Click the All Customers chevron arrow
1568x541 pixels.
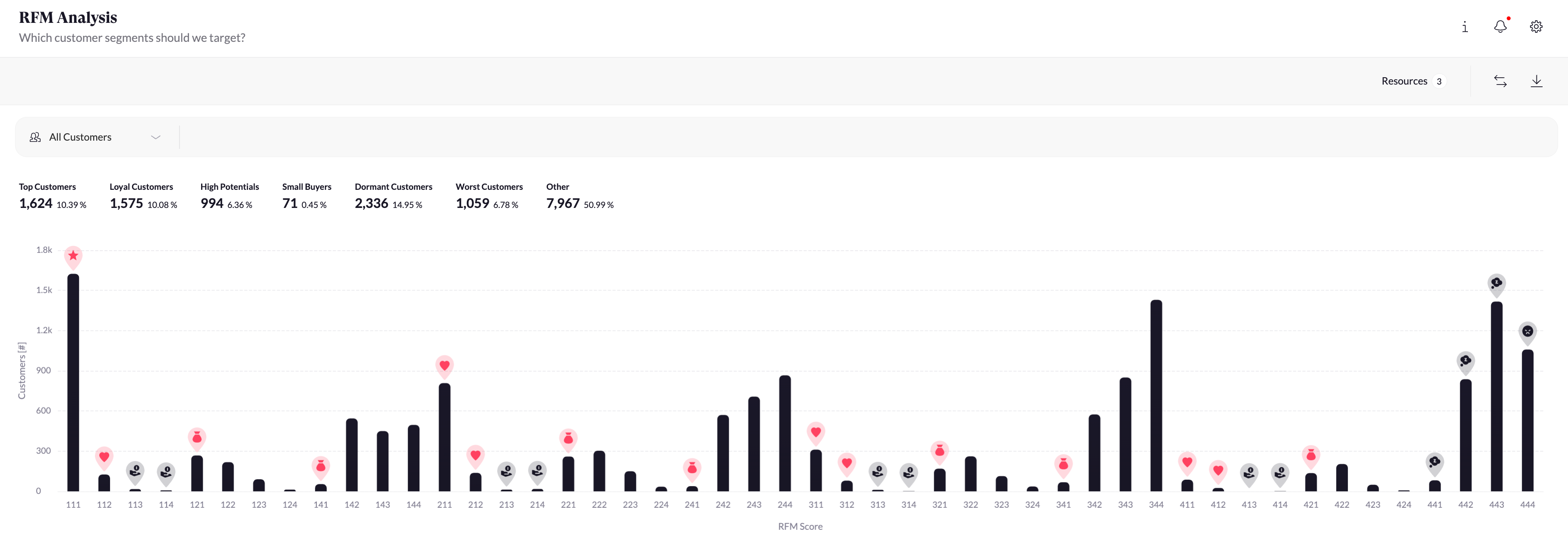coord(156,138)
